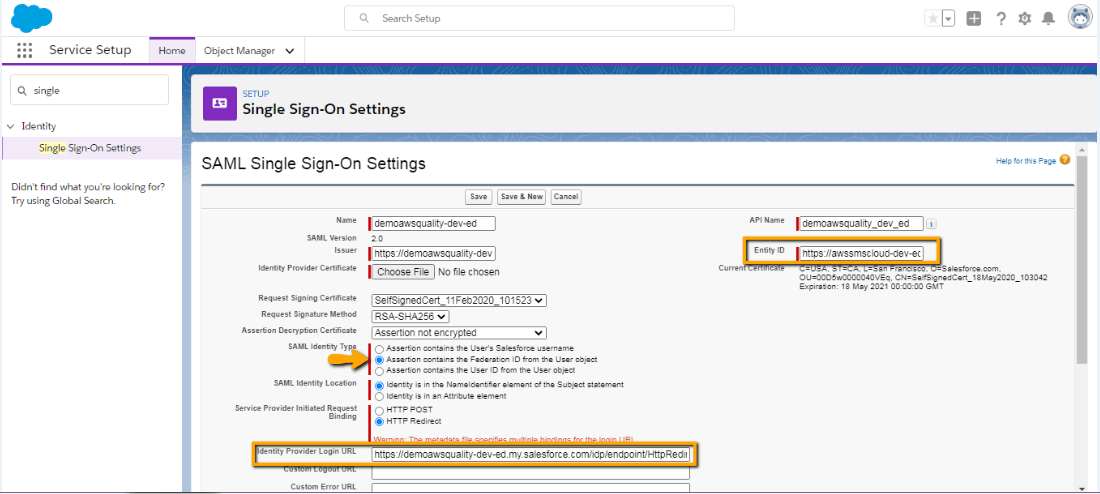Click the Global Actions plus icon
This screenshot has width=1100, height=494.
point(974,19)
